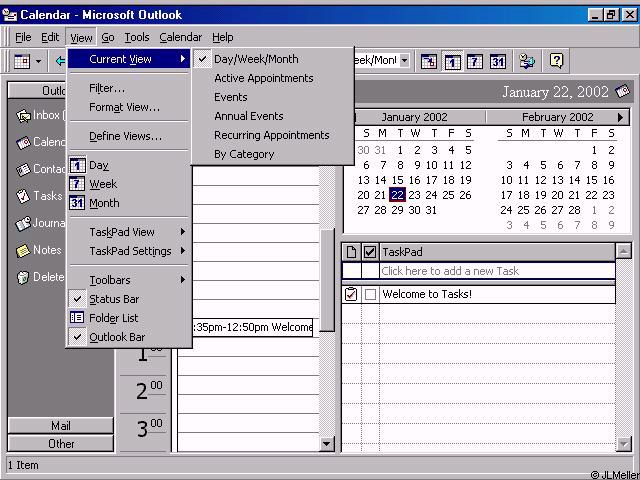
Task: Click the Welcome to Tasks! task icon
Action: point(351,294)
